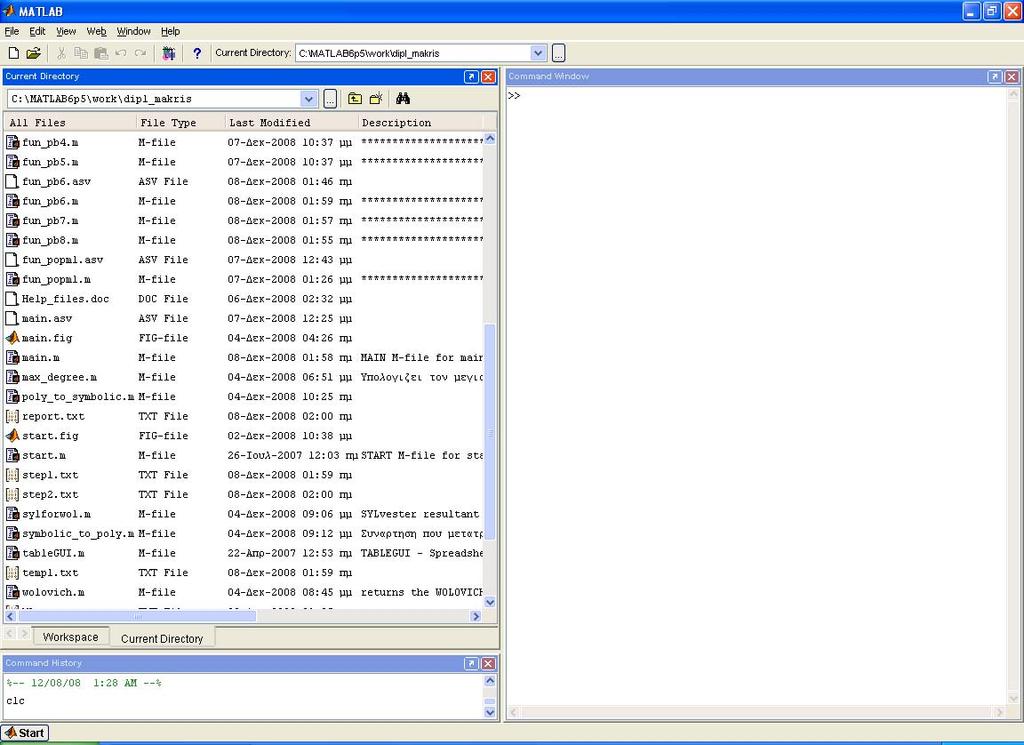Create a new M-file from the toolbar

coord(13,53)
